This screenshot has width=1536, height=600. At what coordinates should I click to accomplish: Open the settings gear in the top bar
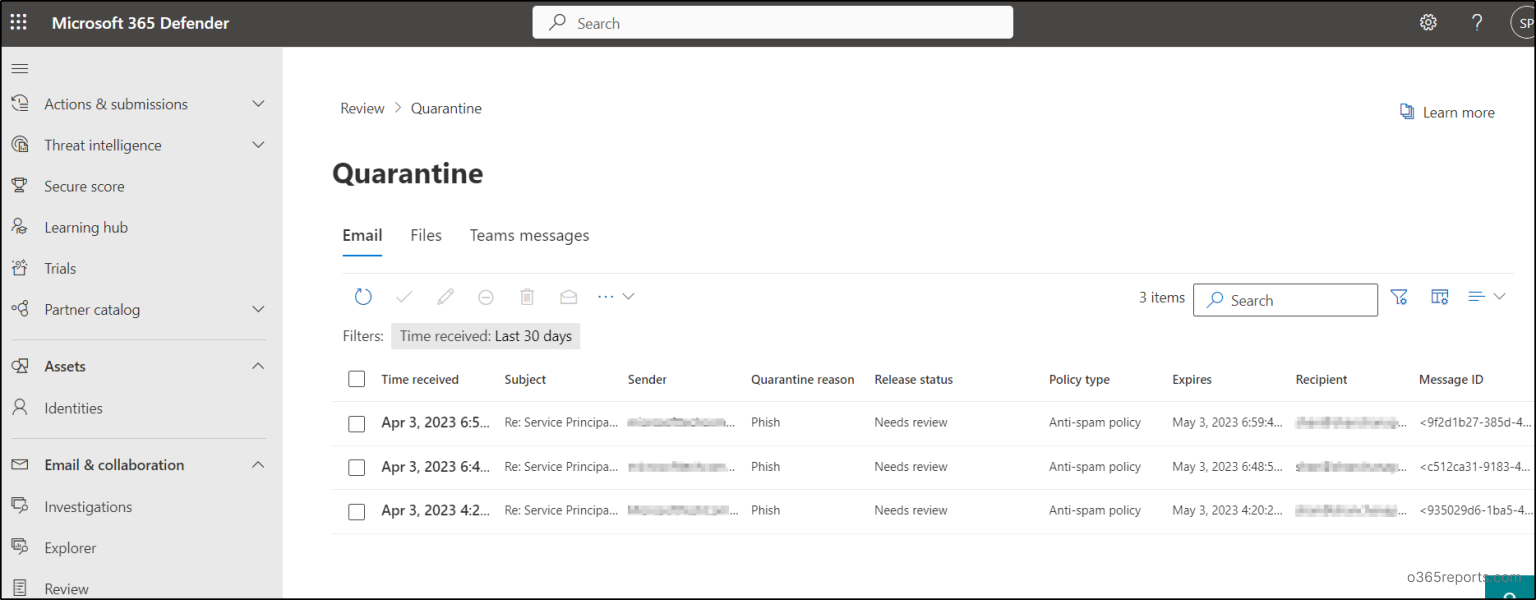[x=1428, y=21]
